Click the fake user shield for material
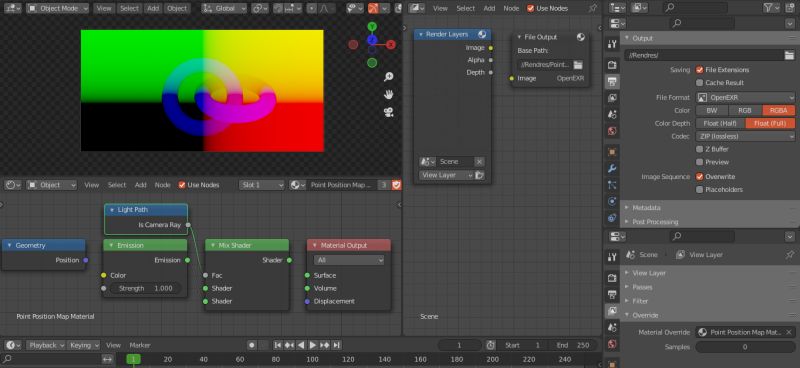This screenshot has height=368, width=800. pyautogui.click(x=396, y=185)
